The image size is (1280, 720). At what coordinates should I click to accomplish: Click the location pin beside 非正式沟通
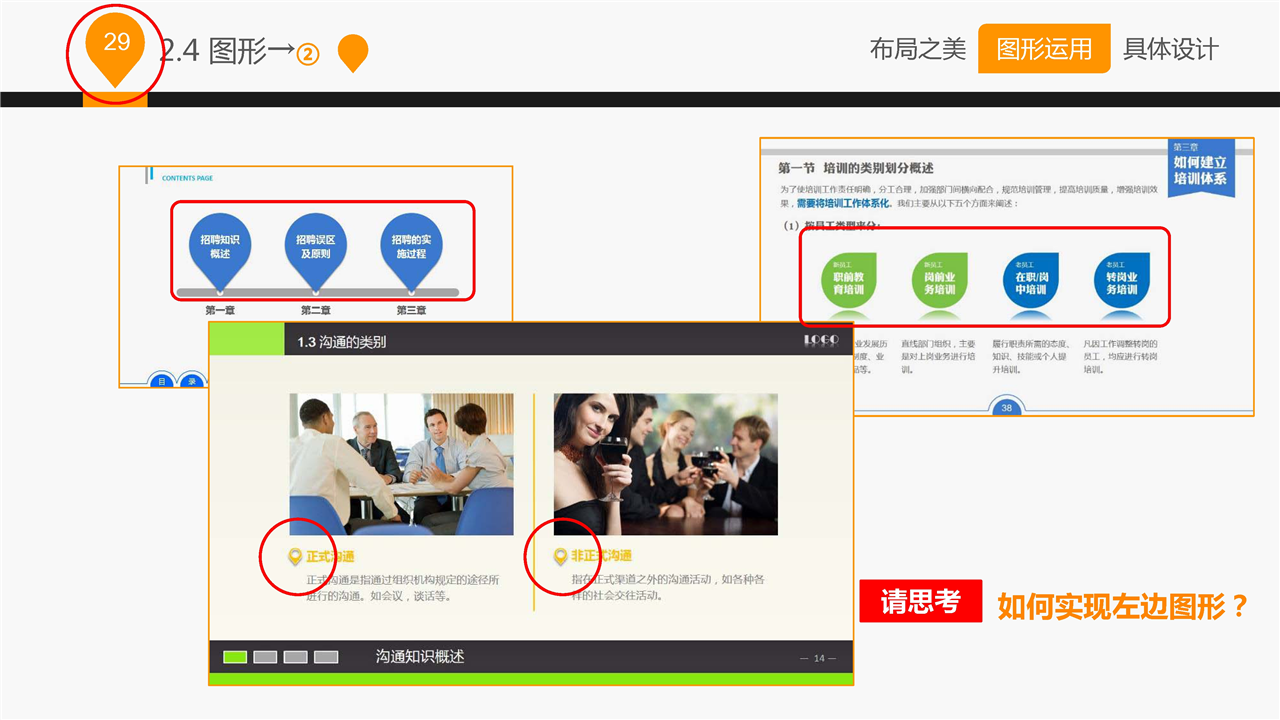pos(560,556)
